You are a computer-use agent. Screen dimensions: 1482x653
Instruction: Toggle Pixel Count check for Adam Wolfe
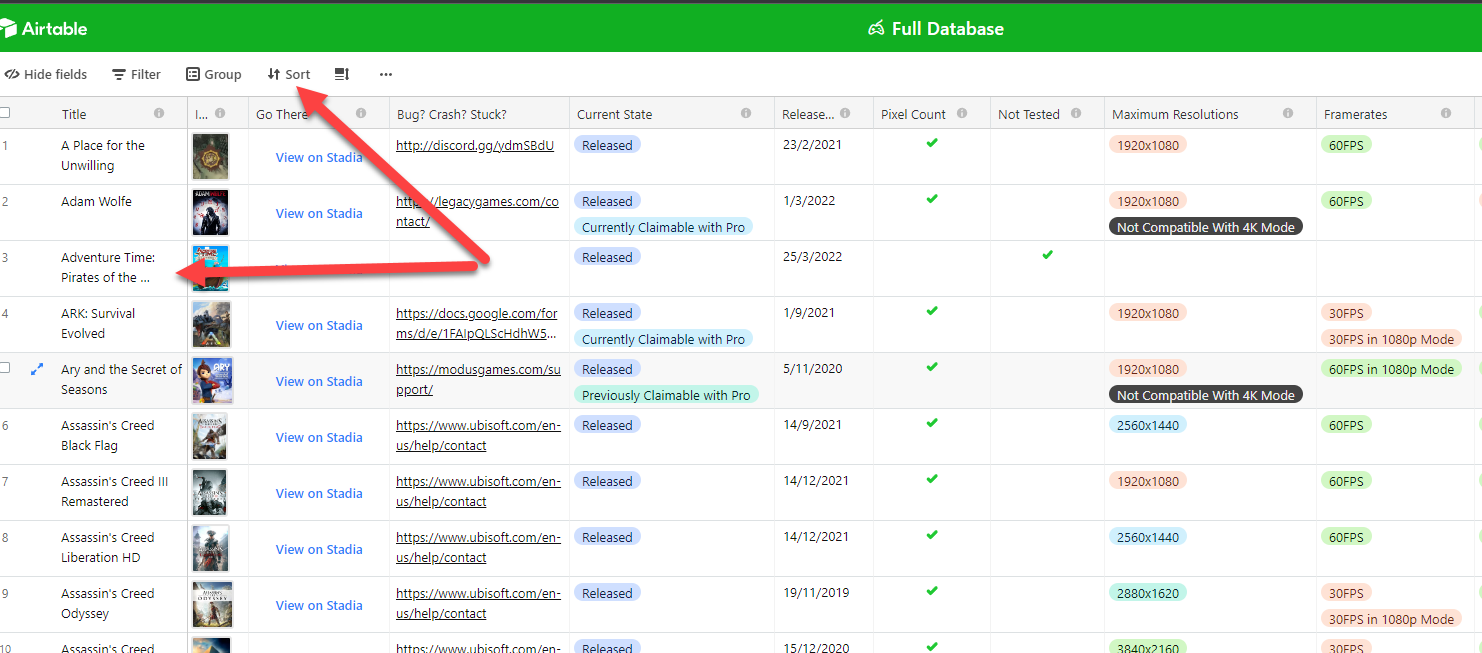[x=932, y=199]
